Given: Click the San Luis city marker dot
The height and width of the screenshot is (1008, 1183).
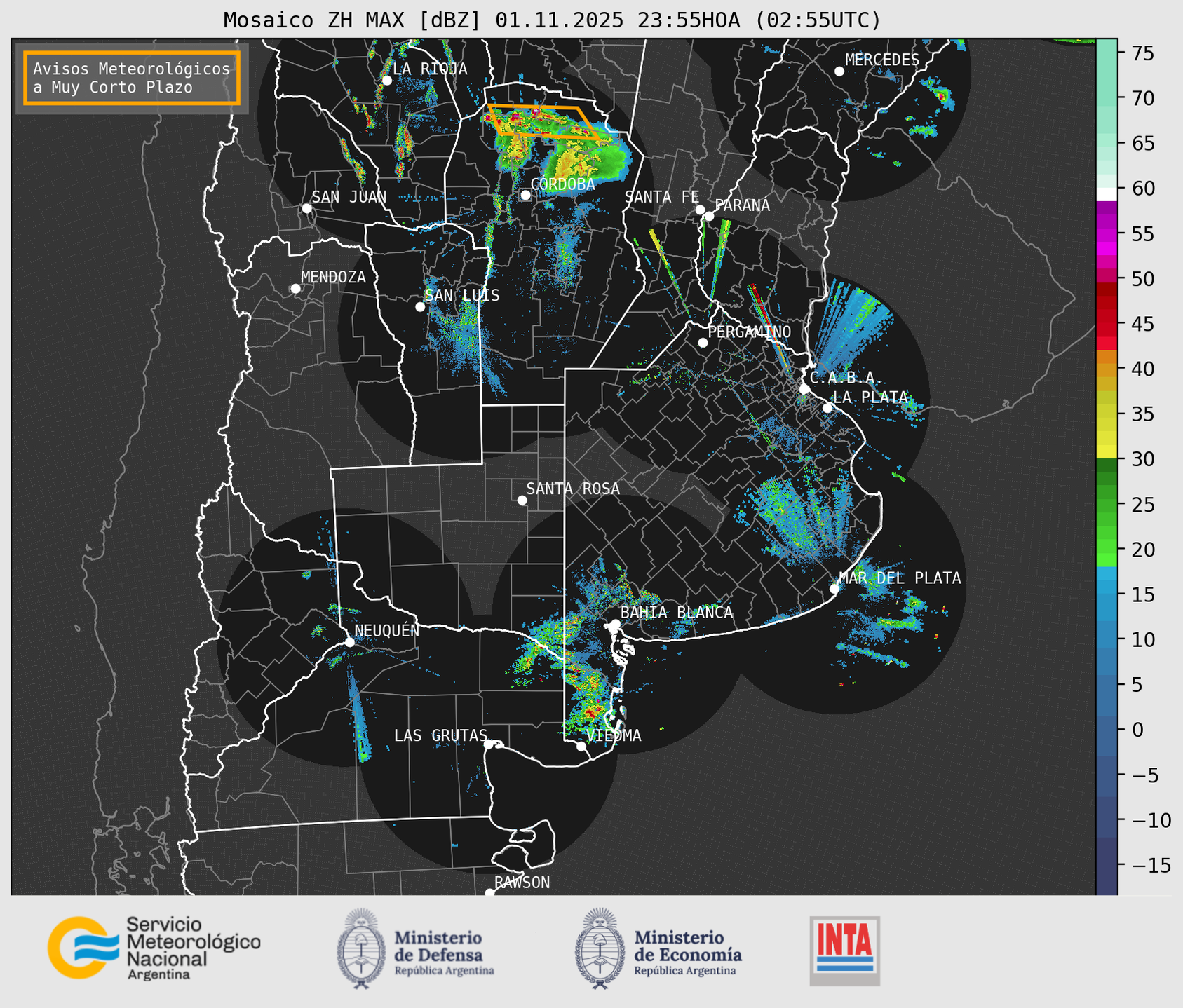Looking at the screenshot, I should point(420,307).
